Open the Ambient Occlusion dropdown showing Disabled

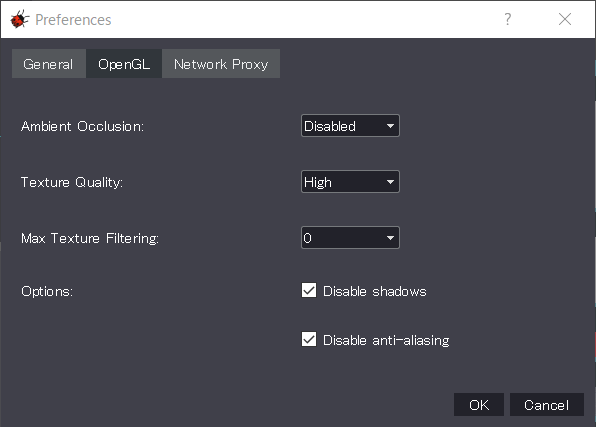(350, 126)
